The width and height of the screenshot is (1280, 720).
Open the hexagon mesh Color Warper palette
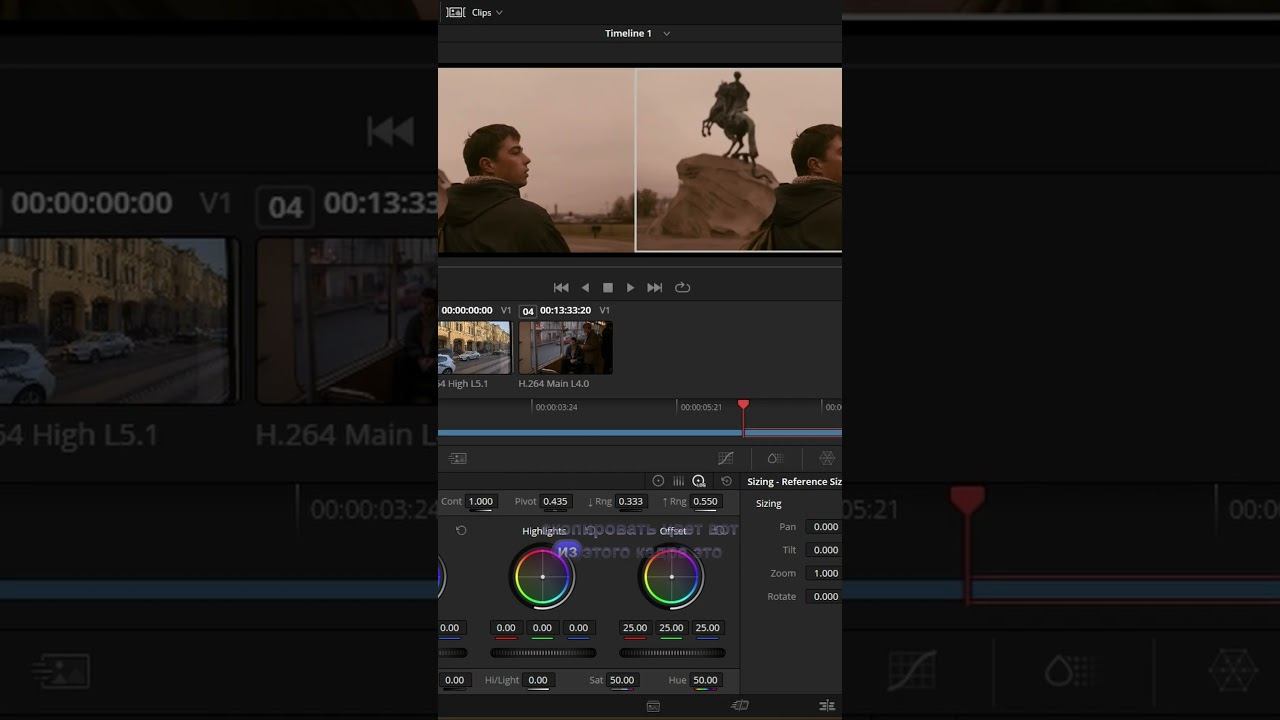[x=827, y=458]
